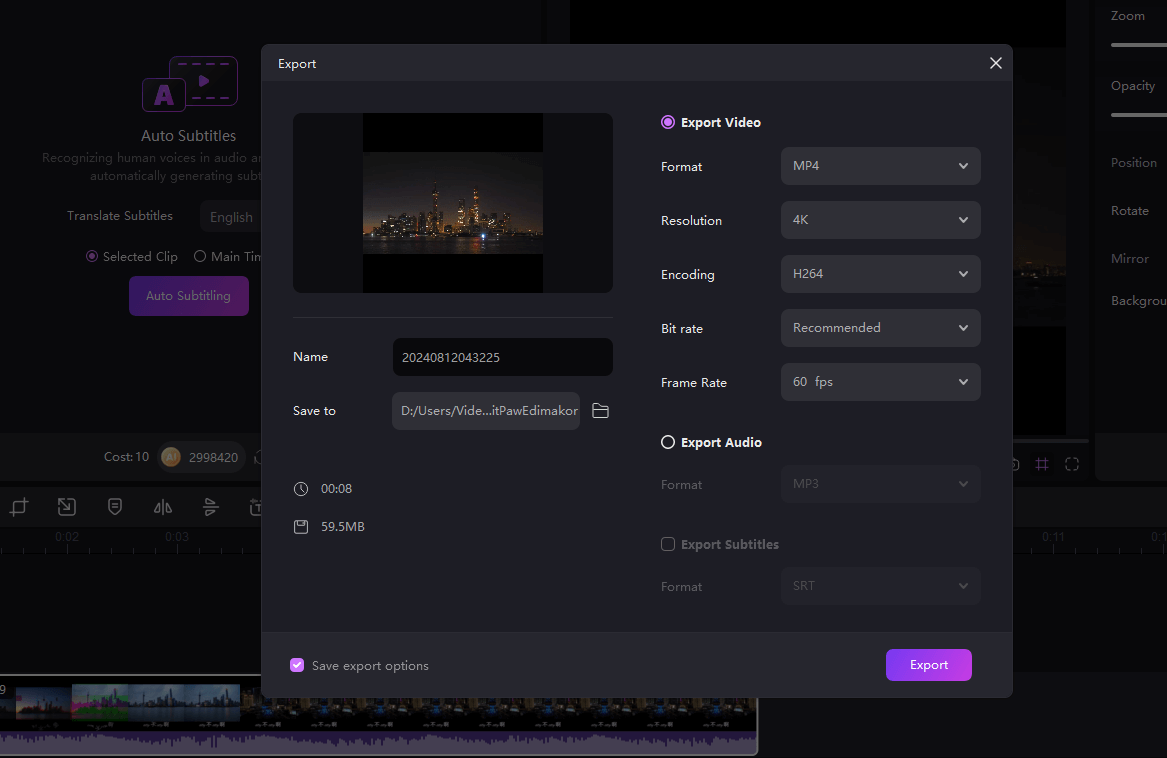
Task: Expand the Encoding dropdown showing H264
Action: [880, 274]
